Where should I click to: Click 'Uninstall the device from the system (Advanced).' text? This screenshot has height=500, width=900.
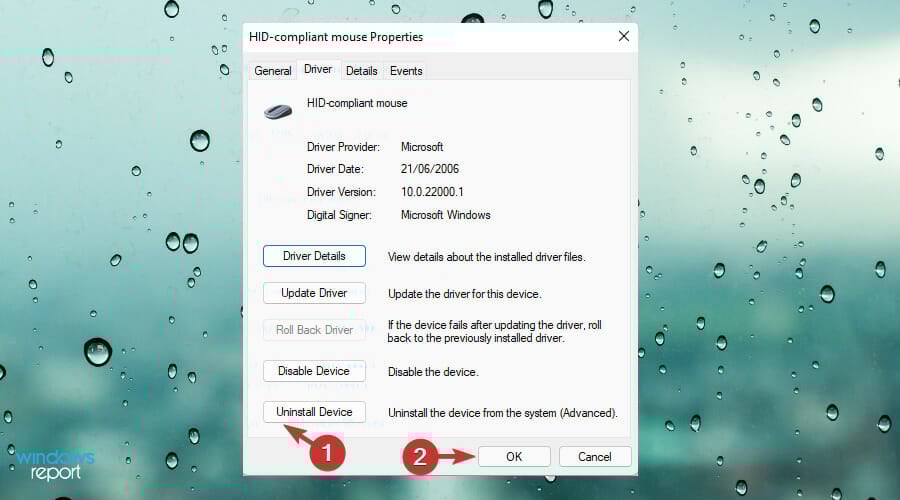click(x=503, y=413)
